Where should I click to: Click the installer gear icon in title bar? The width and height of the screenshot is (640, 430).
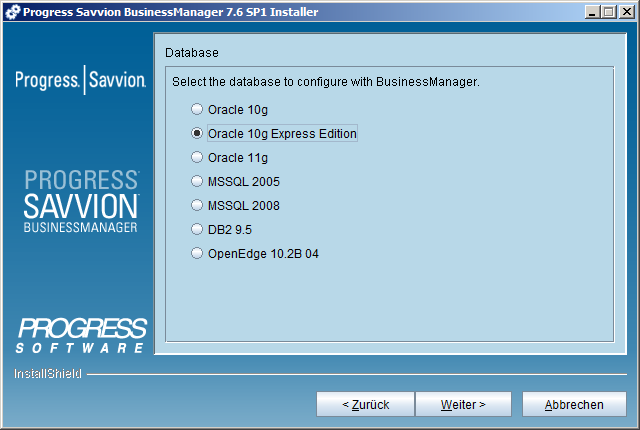click(13, 12)
